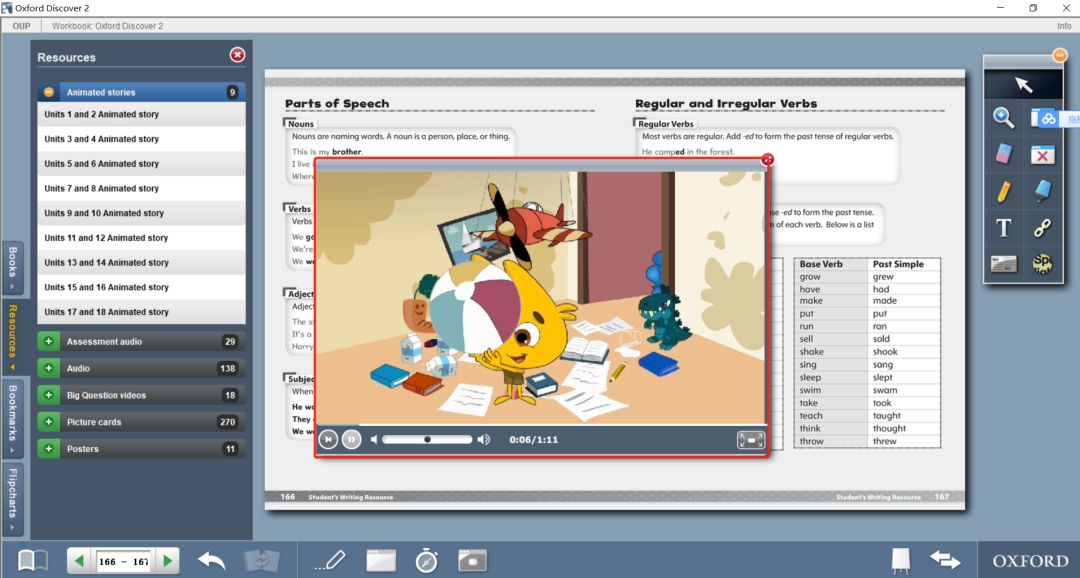This screenshot has width=1080, height=578.
Task: Toggle video fullscreen mode
Action: pyautogui.click(x=750, y=440)
